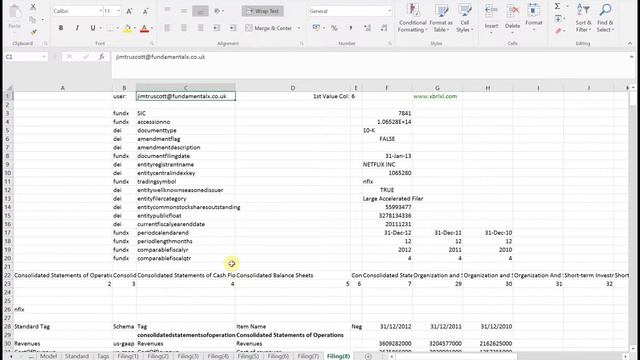Open the www.xbrlxl.com link

pyautogui.click(x=435, y=96)
